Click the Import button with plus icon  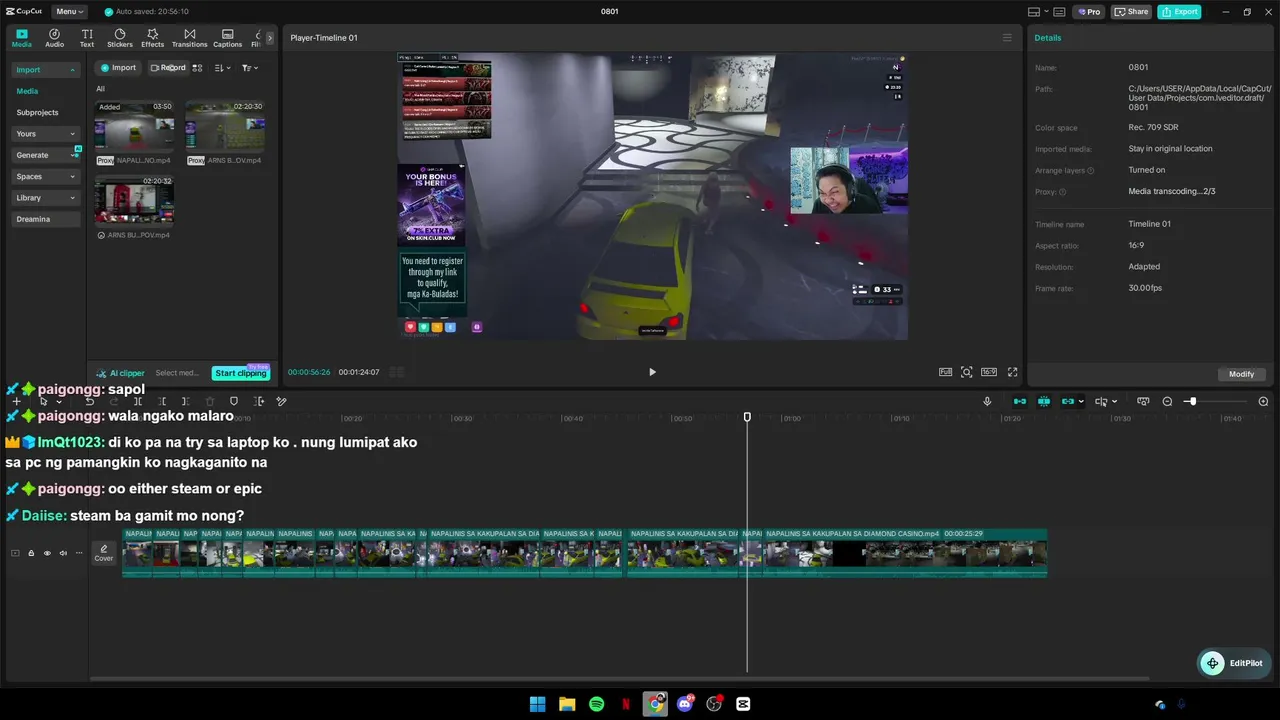(118, 68)
